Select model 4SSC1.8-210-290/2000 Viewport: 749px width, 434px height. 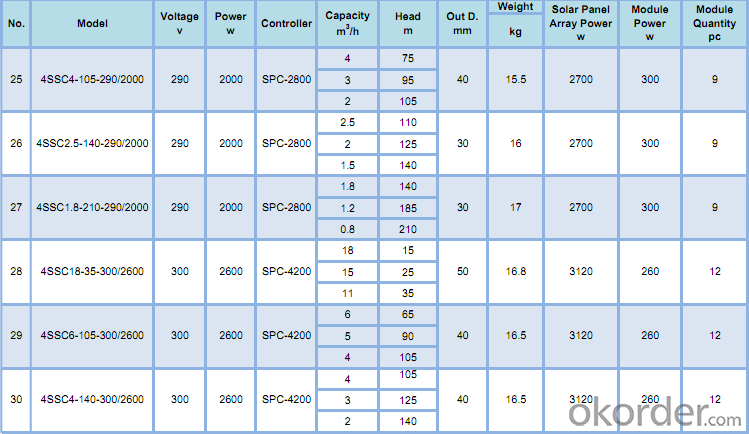click(92, 207)
